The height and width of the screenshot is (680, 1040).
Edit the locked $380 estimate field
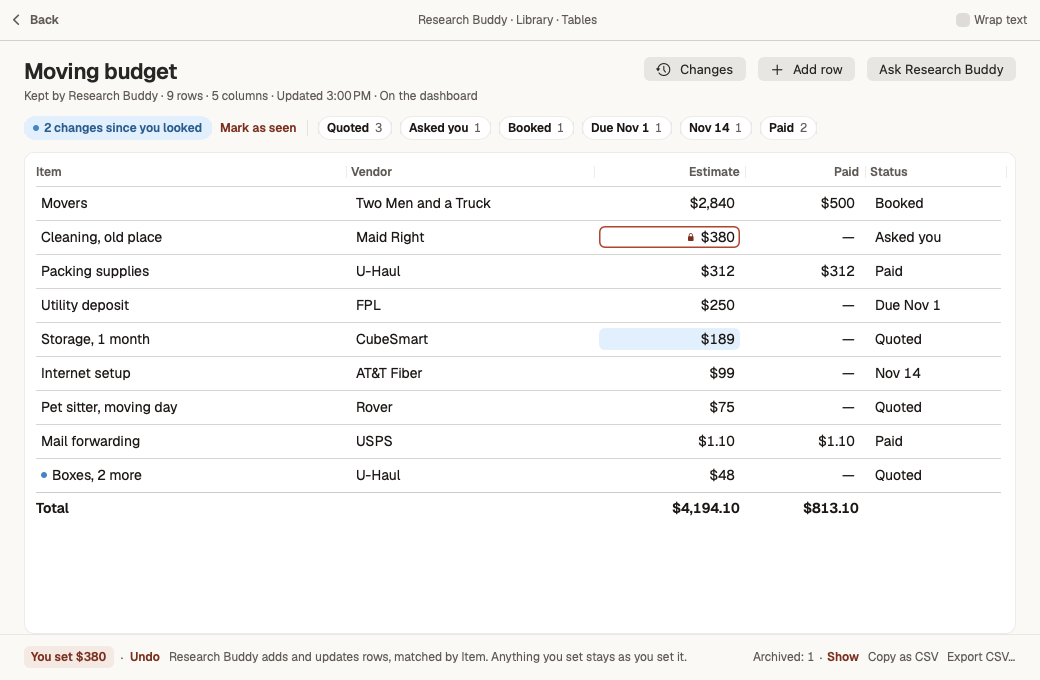[669, 238]
